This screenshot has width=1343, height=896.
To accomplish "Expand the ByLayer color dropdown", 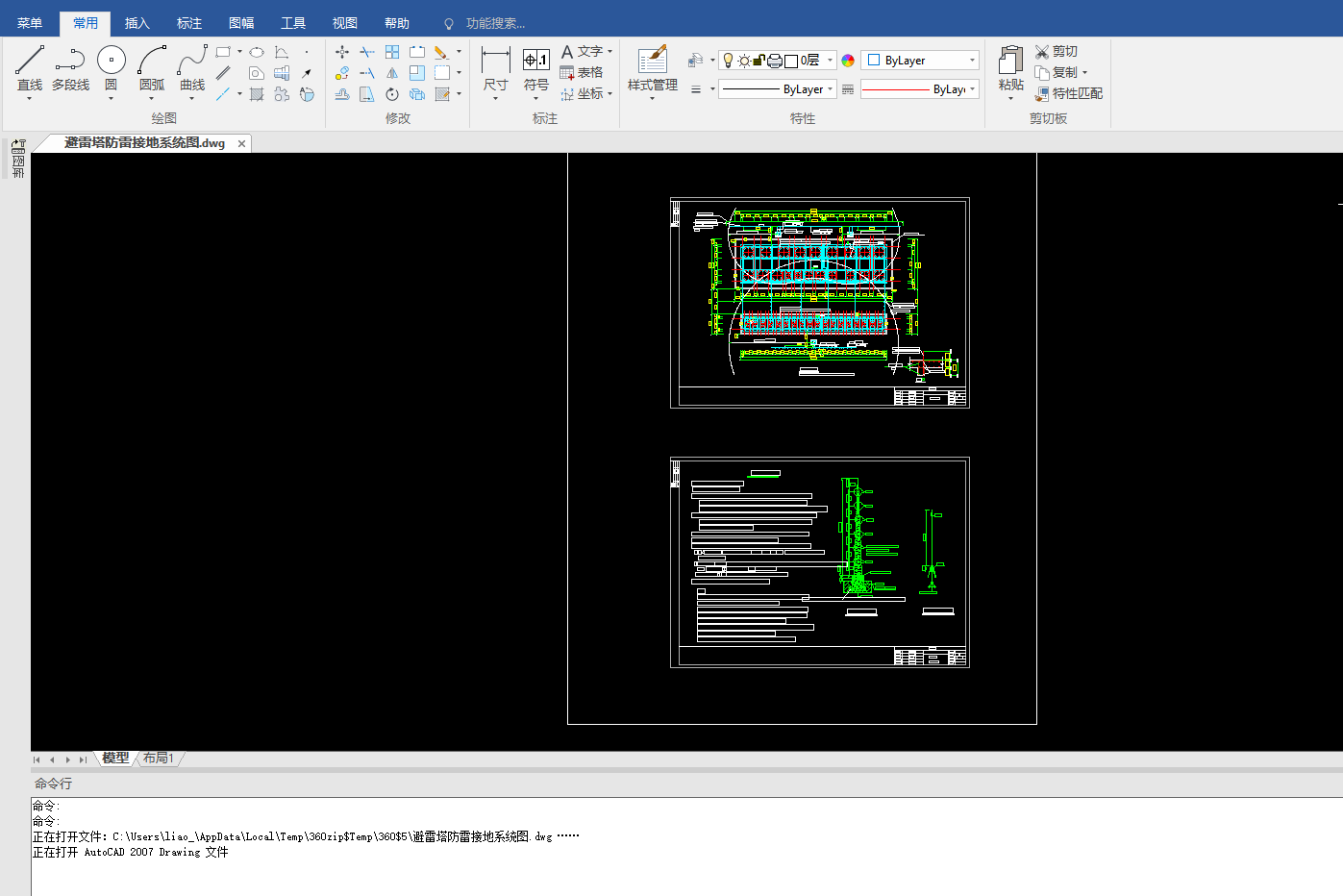I will pos(972,61).
